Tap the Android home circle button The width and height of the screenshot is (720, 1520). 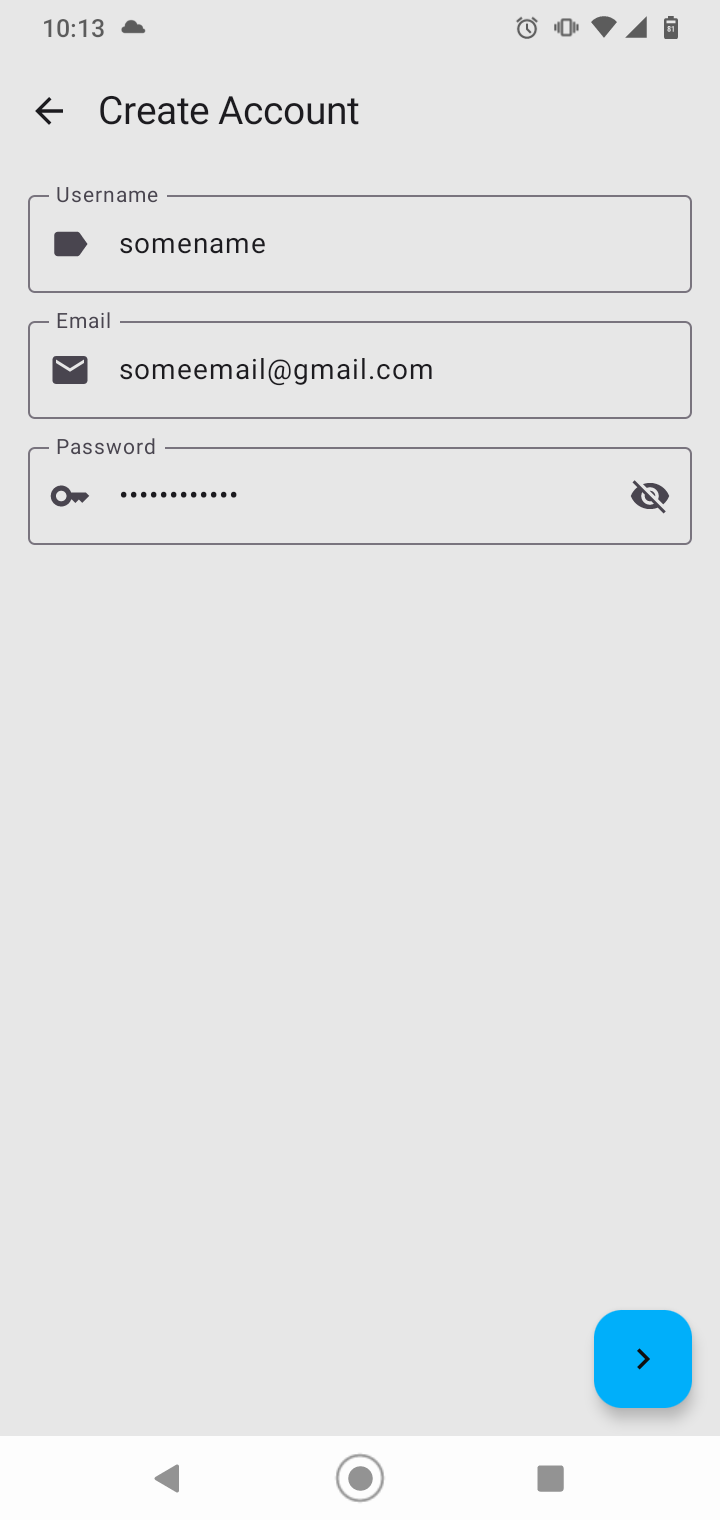tap(360, 1478)
